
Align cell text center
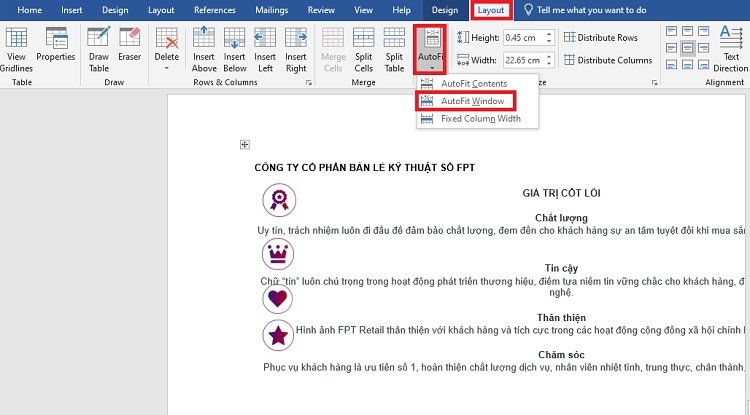(x=687, y=48)
